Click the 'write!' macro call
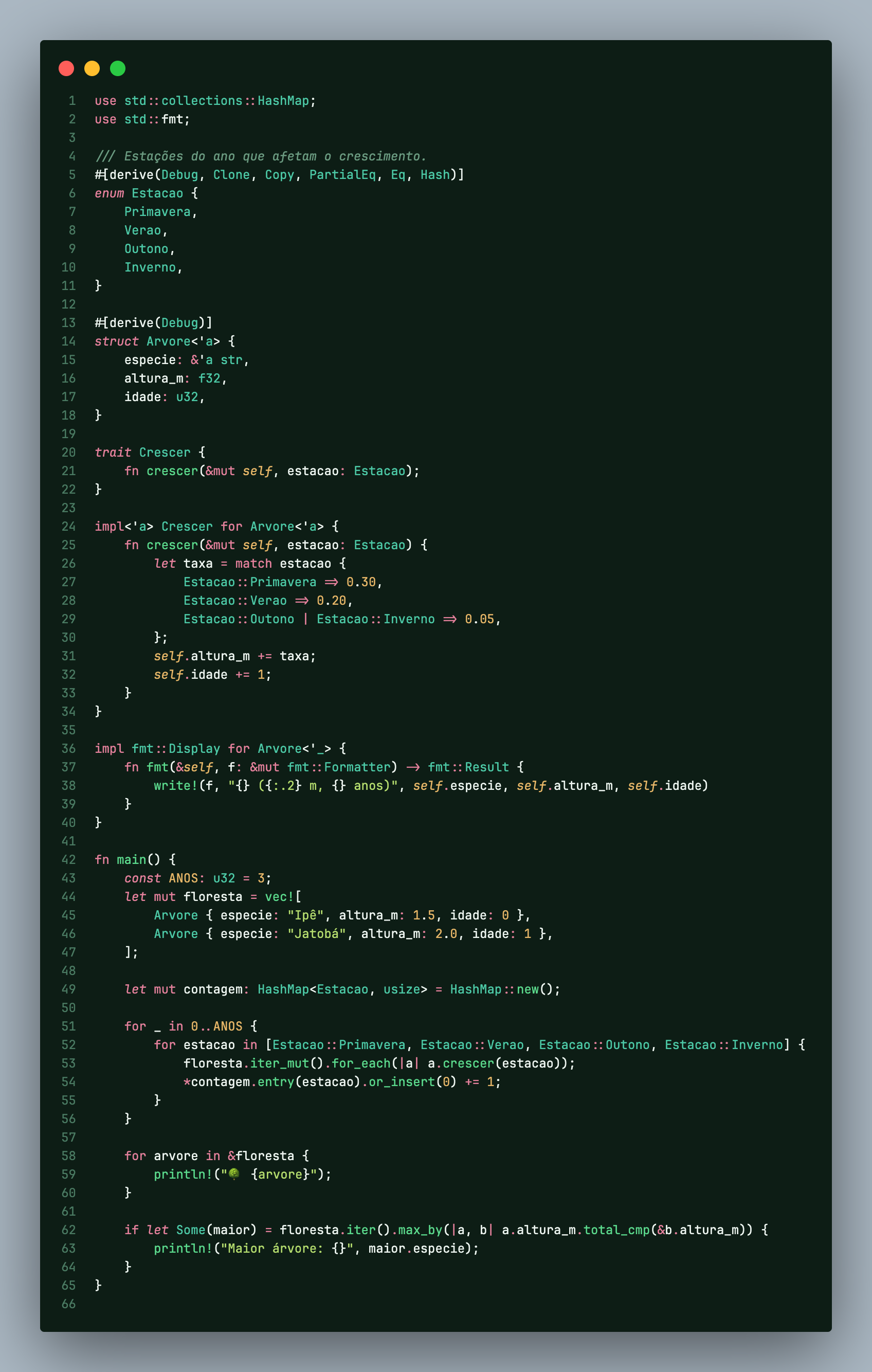Screen dimensions: 872x1372 [175, 786]
